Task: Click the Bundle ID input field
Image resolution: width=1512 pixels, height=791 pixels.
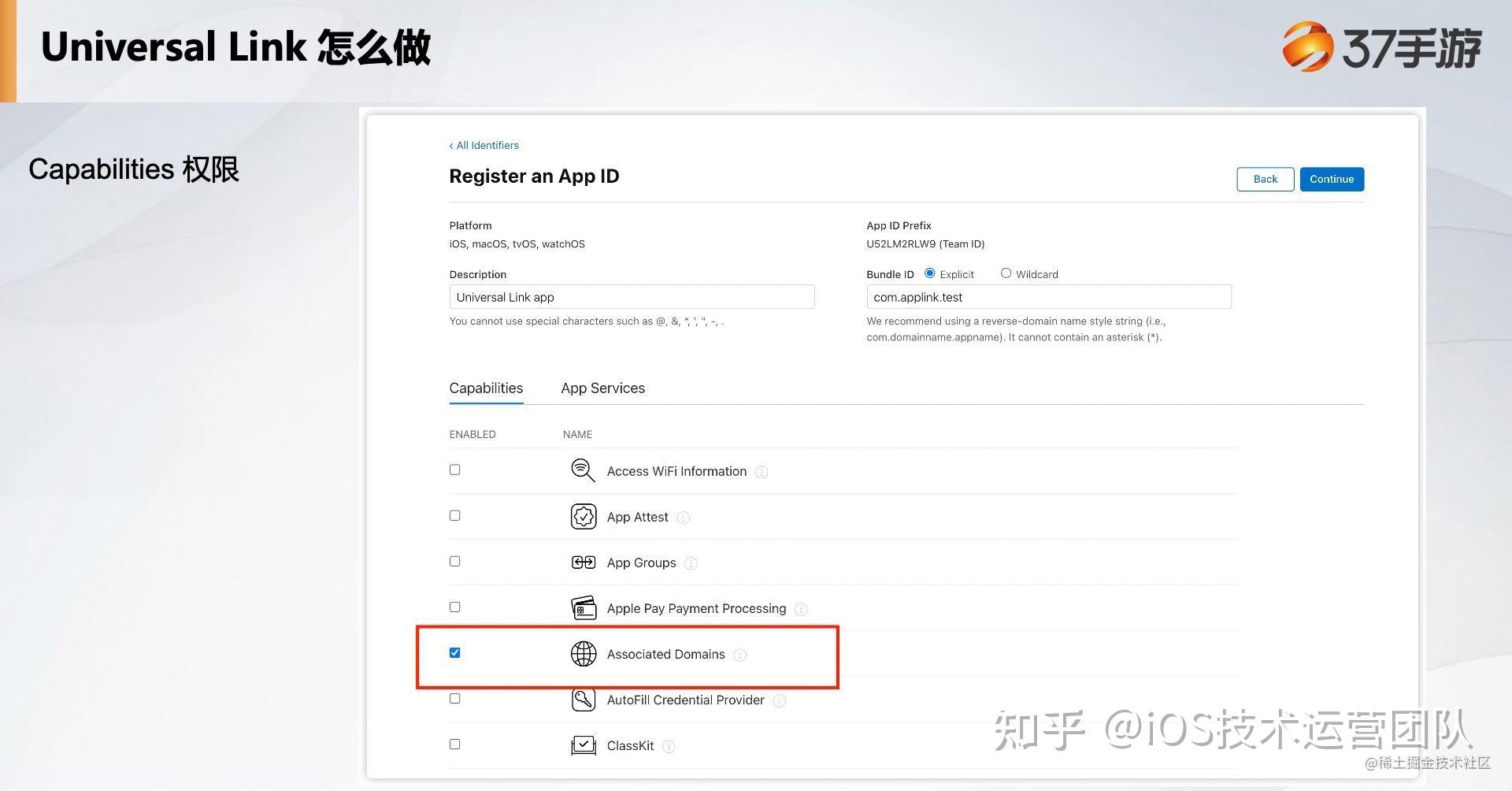Action: 1049,297
